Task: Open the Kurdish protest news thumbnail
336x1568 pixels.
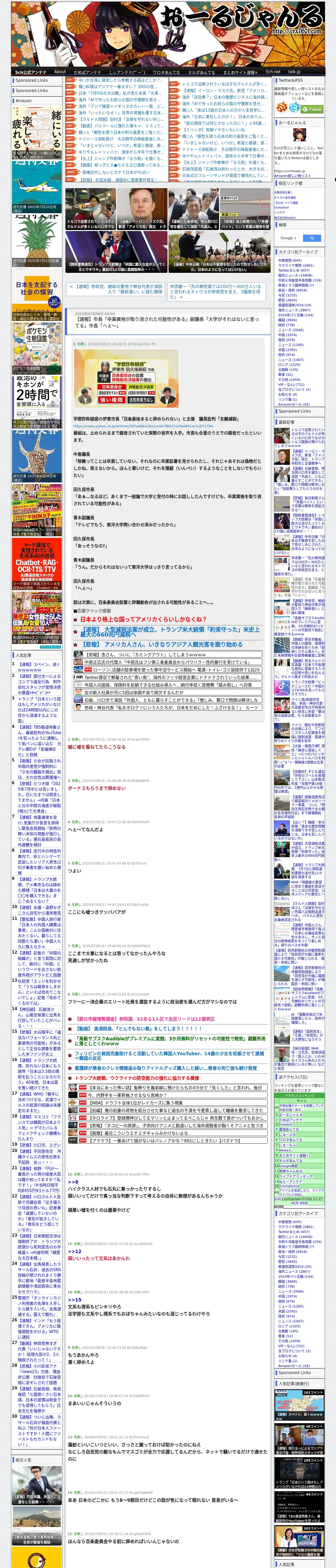Action: [x=90, y=209]
